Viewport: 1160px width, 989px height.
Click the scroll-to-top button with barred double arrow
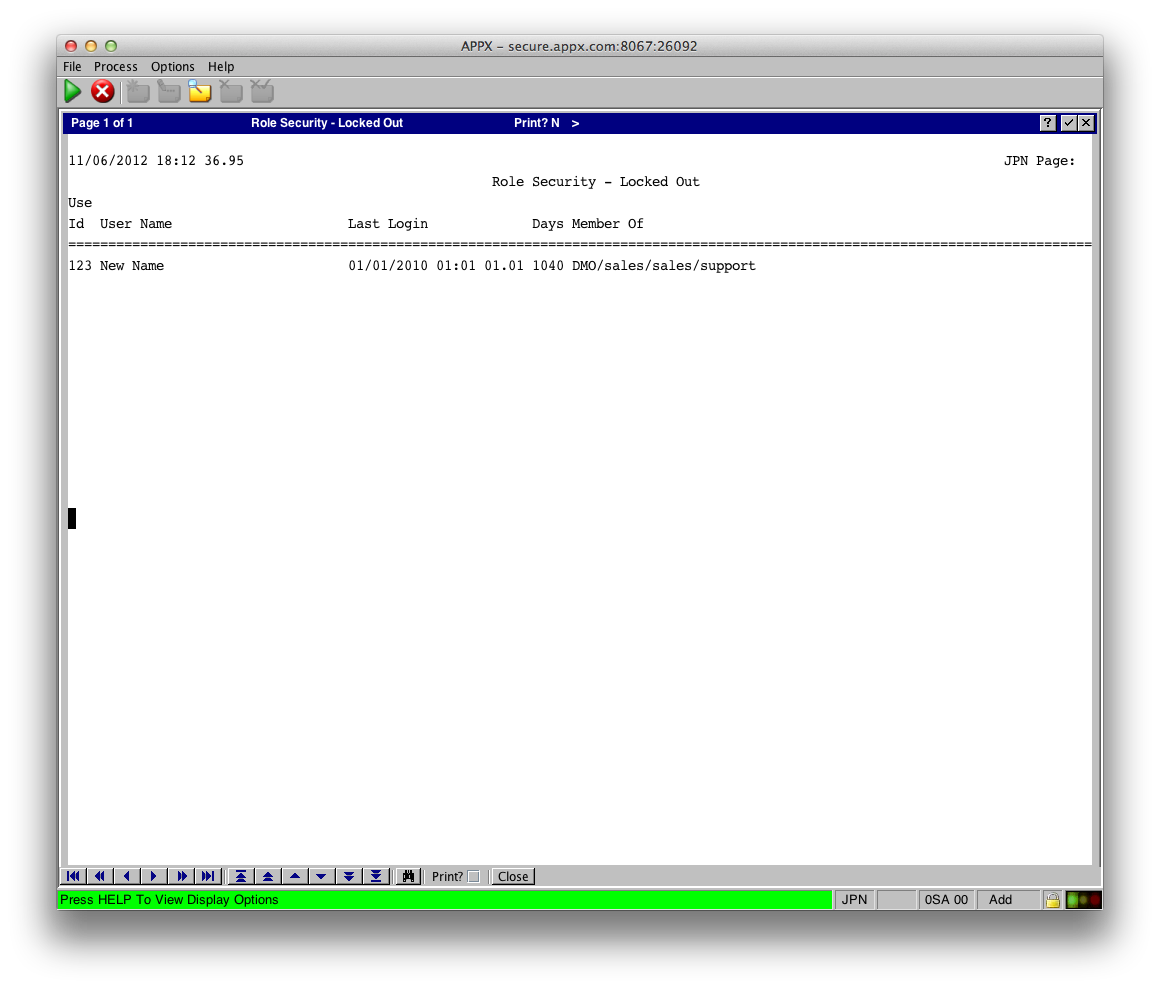240,876
